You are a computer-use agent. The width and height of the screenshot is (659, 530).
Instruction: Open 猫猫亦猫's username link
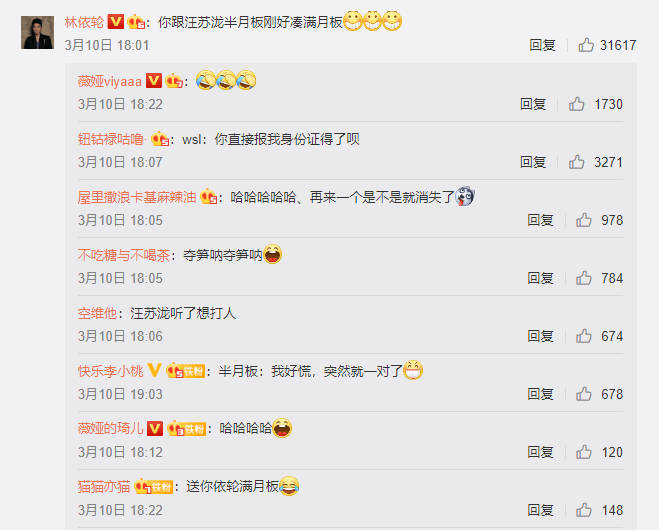(104, 487)
